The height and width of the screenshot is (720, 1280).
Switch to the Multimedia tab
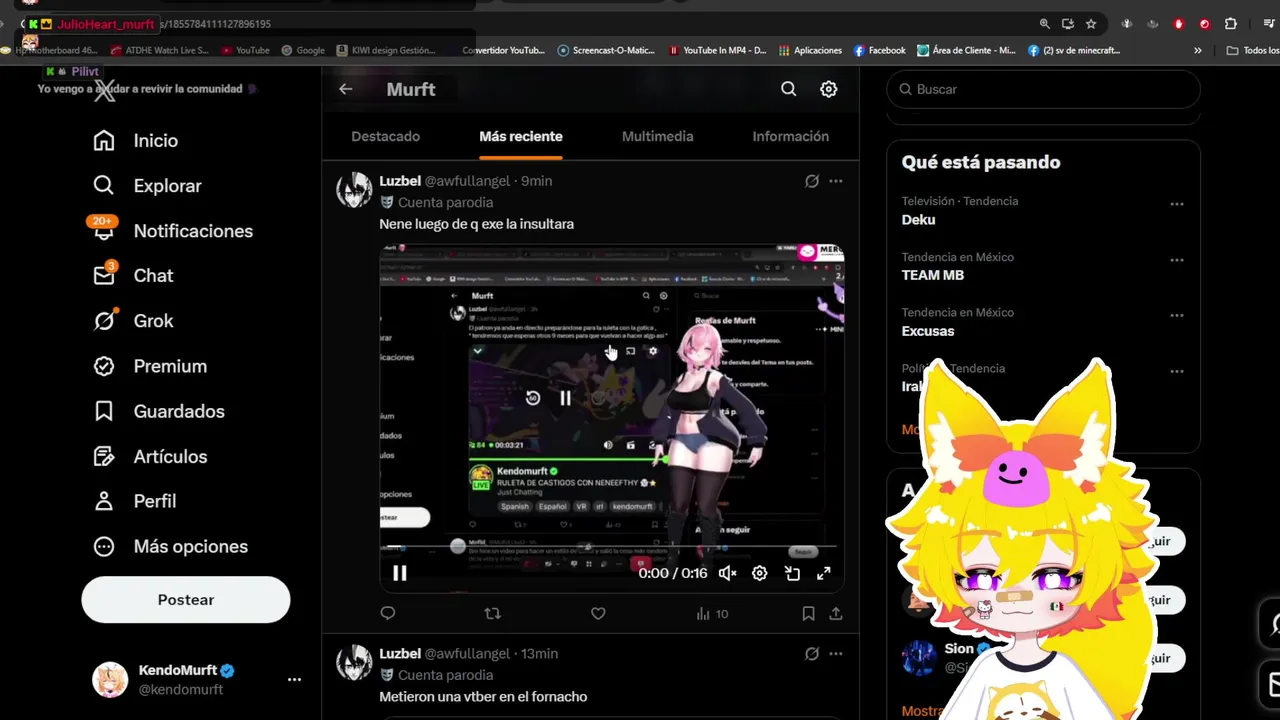[658, 136]
